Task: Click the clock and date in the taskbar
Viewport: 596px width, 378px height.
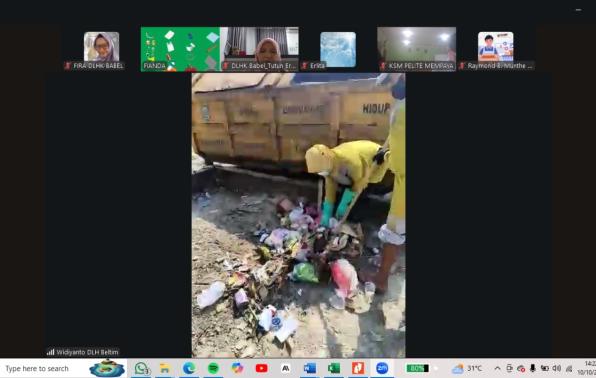Action: pos(587,368)
